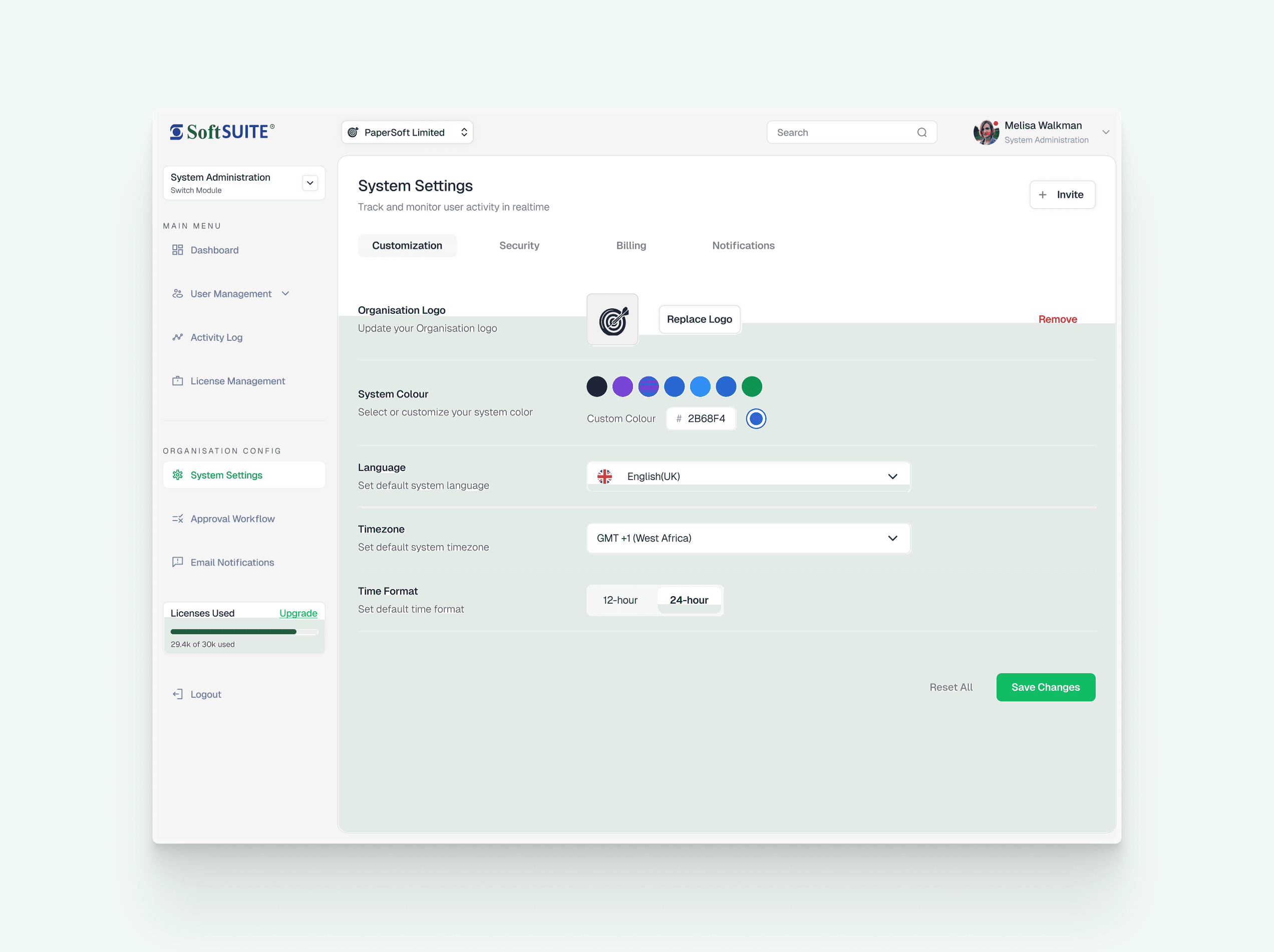Image resolution: width=1274 pixels, height=952 pixels.
Task: Select the indigo colour swatch
Action: (x=649, y=386)
